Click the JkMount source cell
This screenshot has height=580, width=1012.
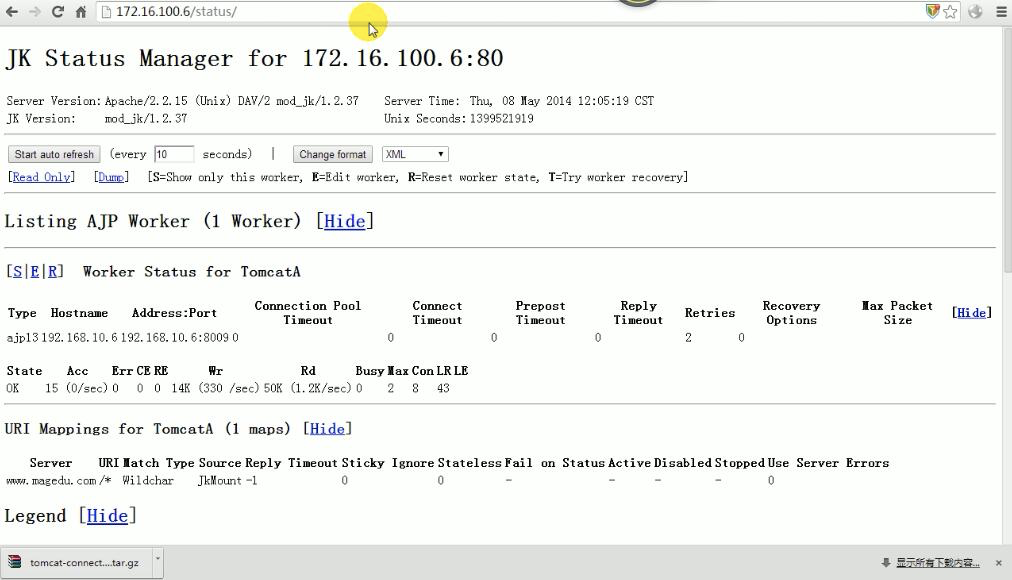219,481
